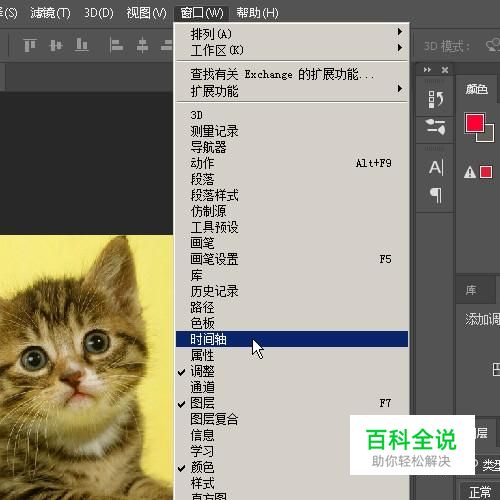Viewport: 500px width, 500px height.
Task: Show the 画笔 panel
Action: pyautogui.click(x=292, y=243)
